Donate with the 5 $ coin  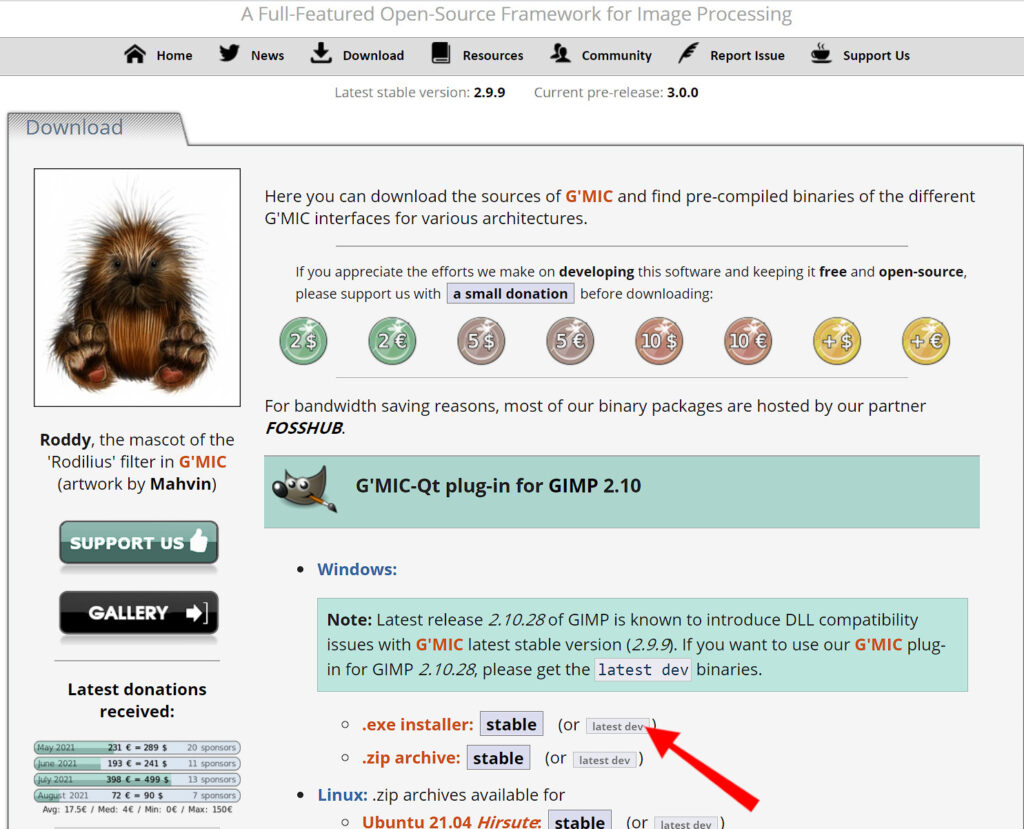(x=481, y=341)
